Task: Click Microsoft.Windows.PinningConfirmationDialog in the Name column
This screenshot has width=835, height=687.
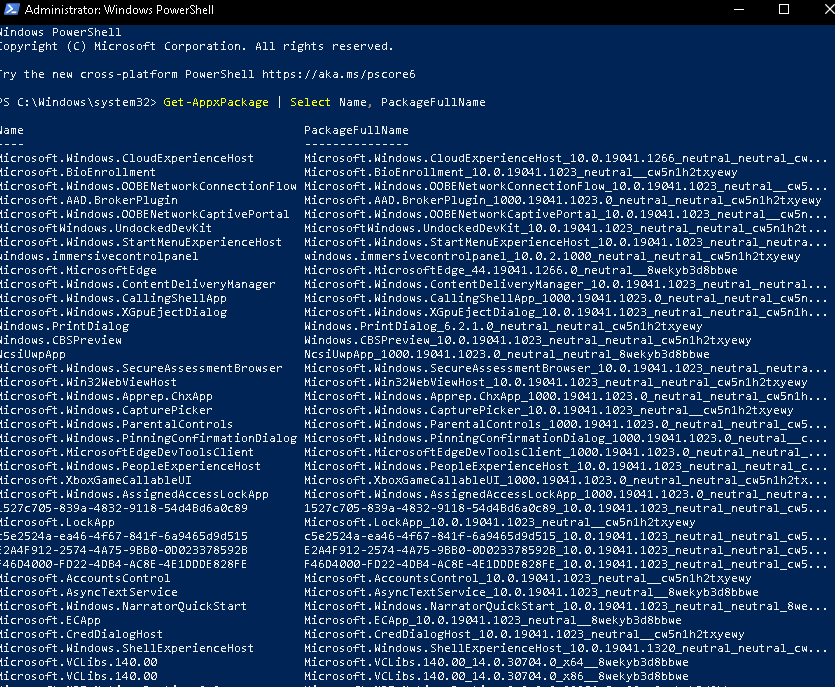Action: (x=148, y=438)
